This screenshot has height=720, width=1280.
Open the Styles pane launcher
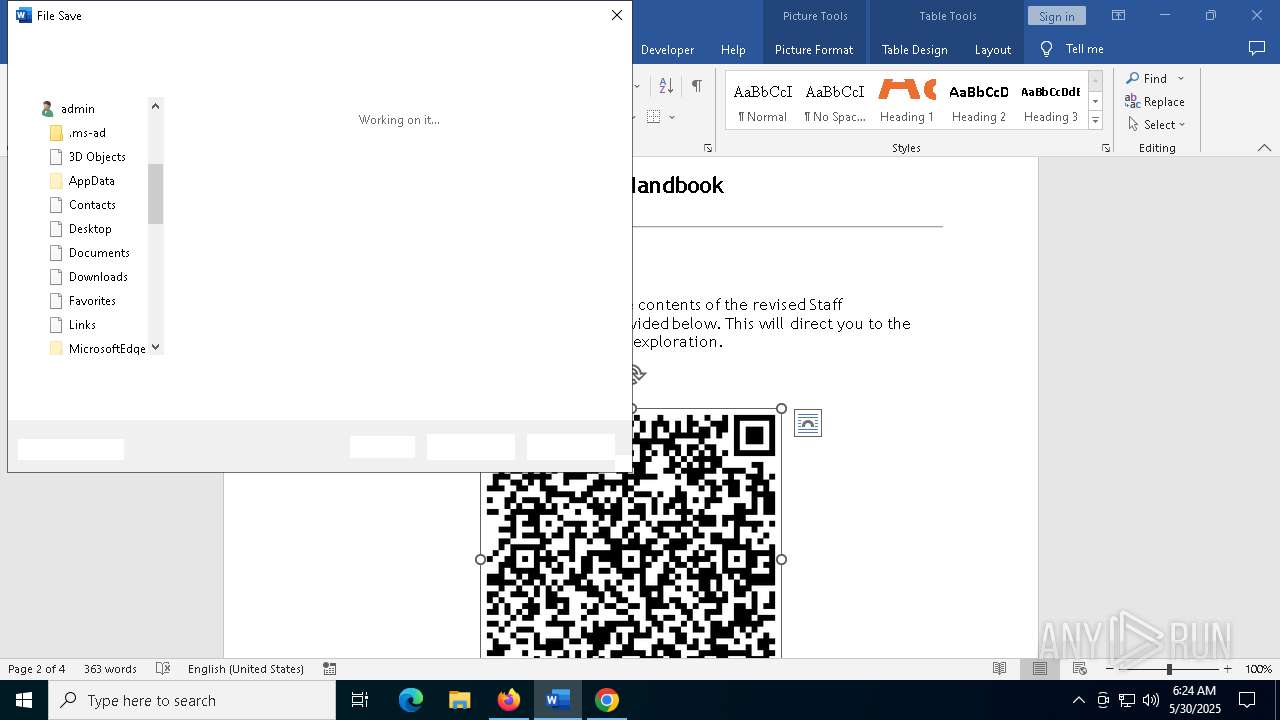(1105, 148)
